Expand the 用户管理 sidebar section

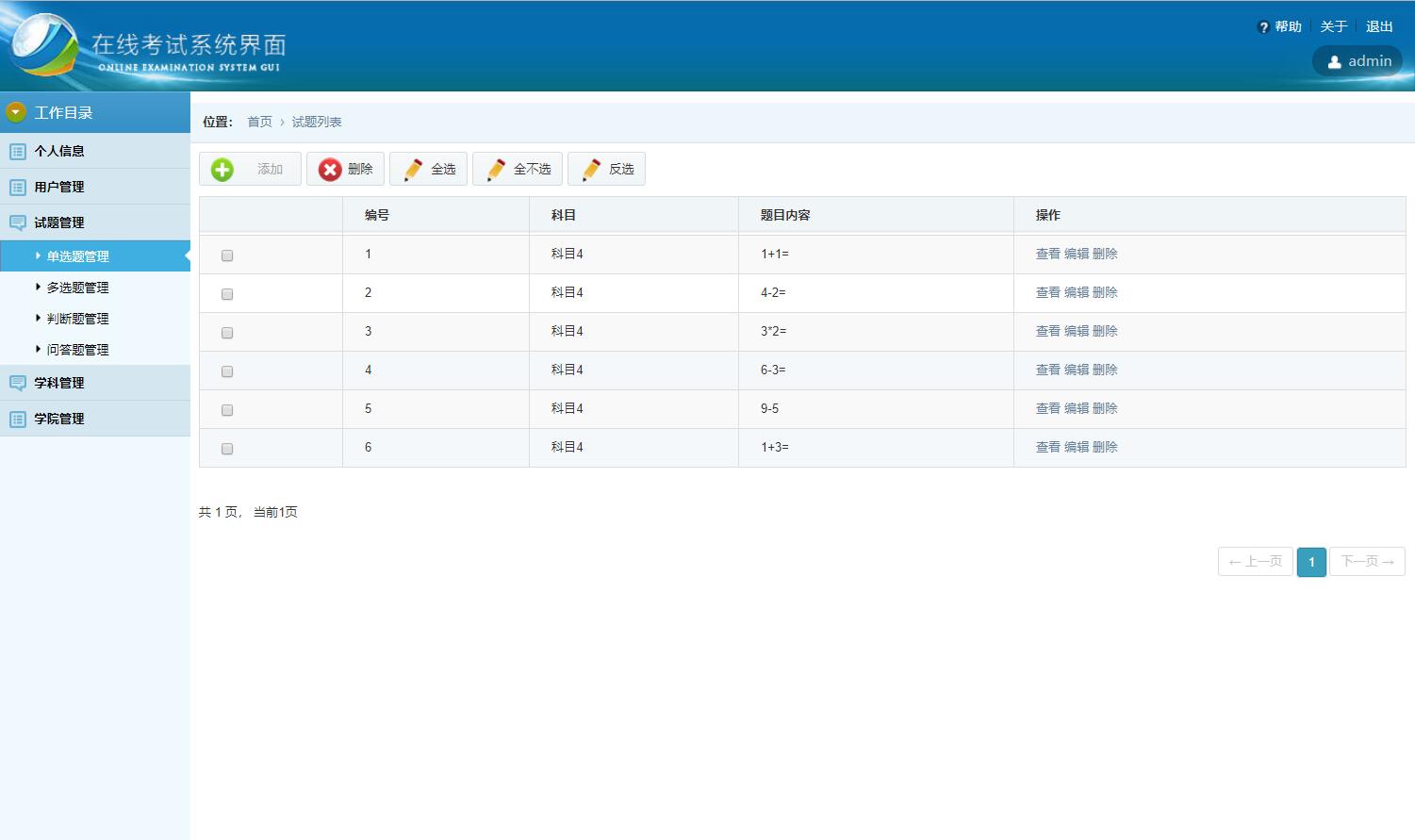point(59,187)
